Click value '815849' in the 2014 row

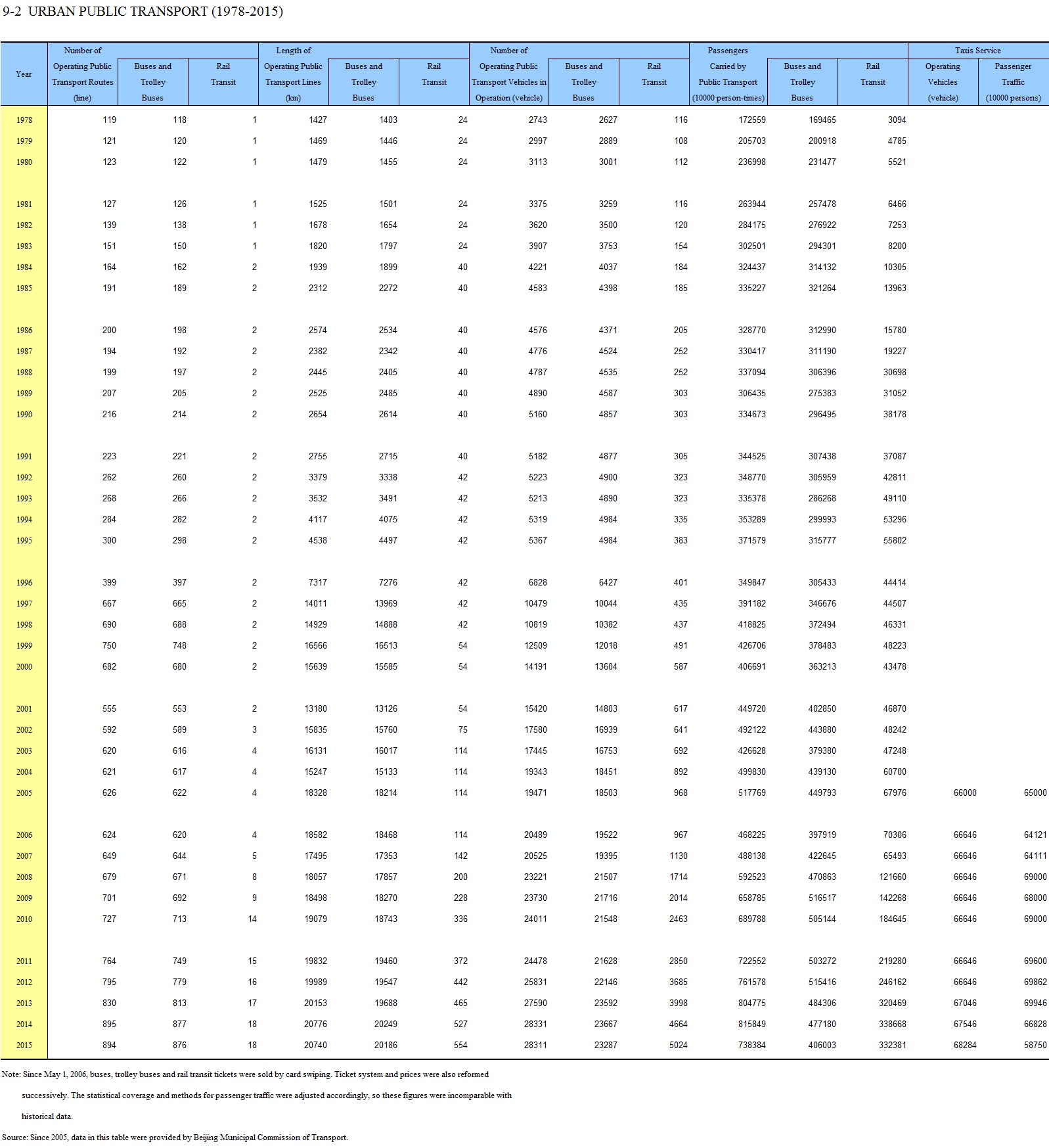752,1024
